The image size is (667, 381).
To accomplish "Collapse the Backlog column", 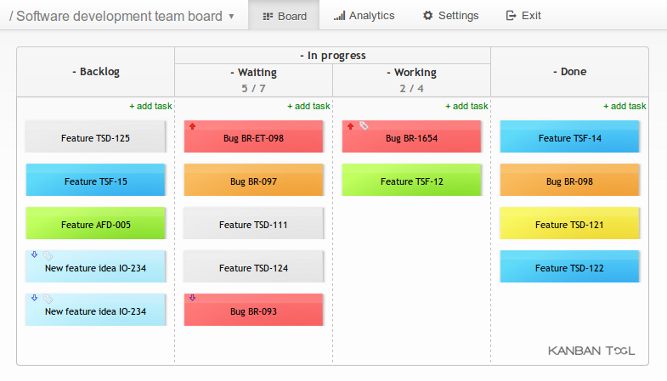I will pos(74,72).
